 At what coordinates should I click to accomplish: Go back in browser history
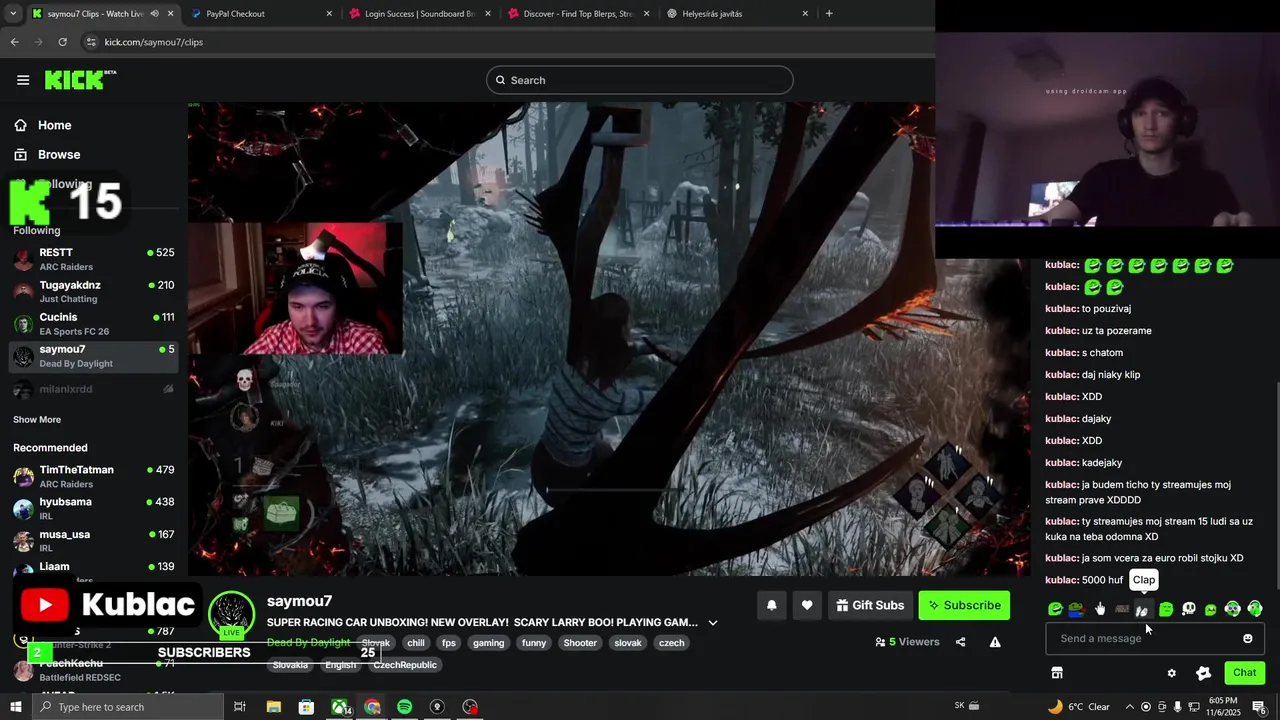coord(14,42)
